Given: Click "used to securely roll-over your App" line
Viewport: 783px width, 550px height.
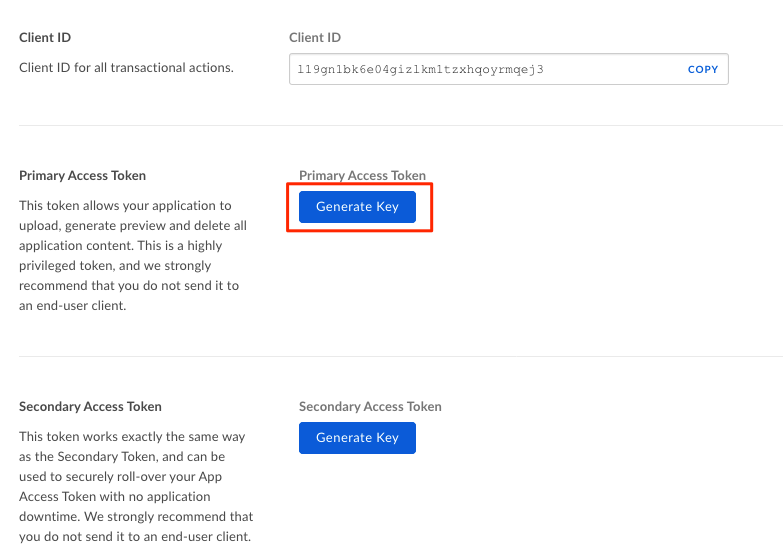Looking at the screenshot, I should click(120, 477).
